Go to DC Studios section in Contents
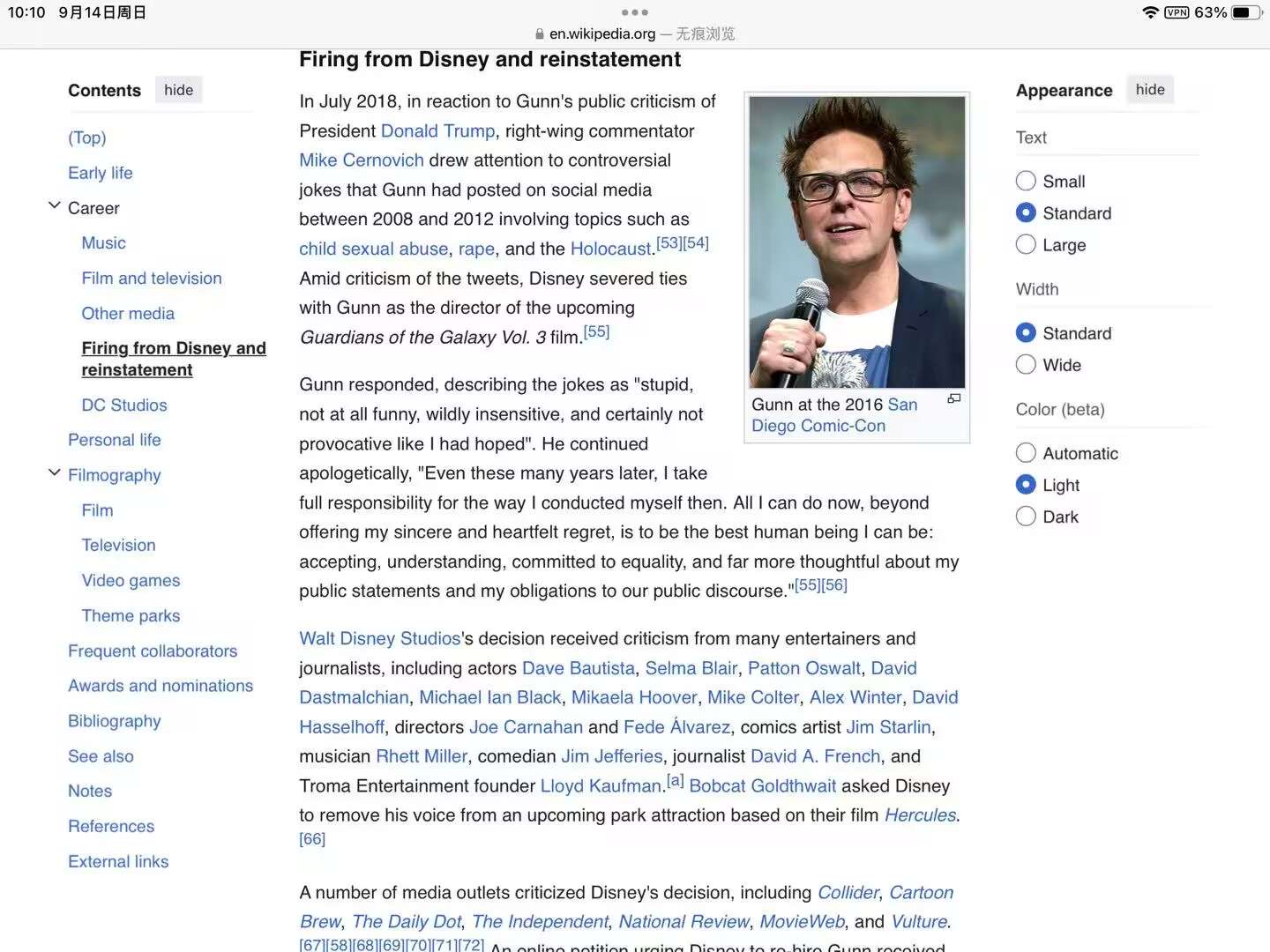 [124, 405]
